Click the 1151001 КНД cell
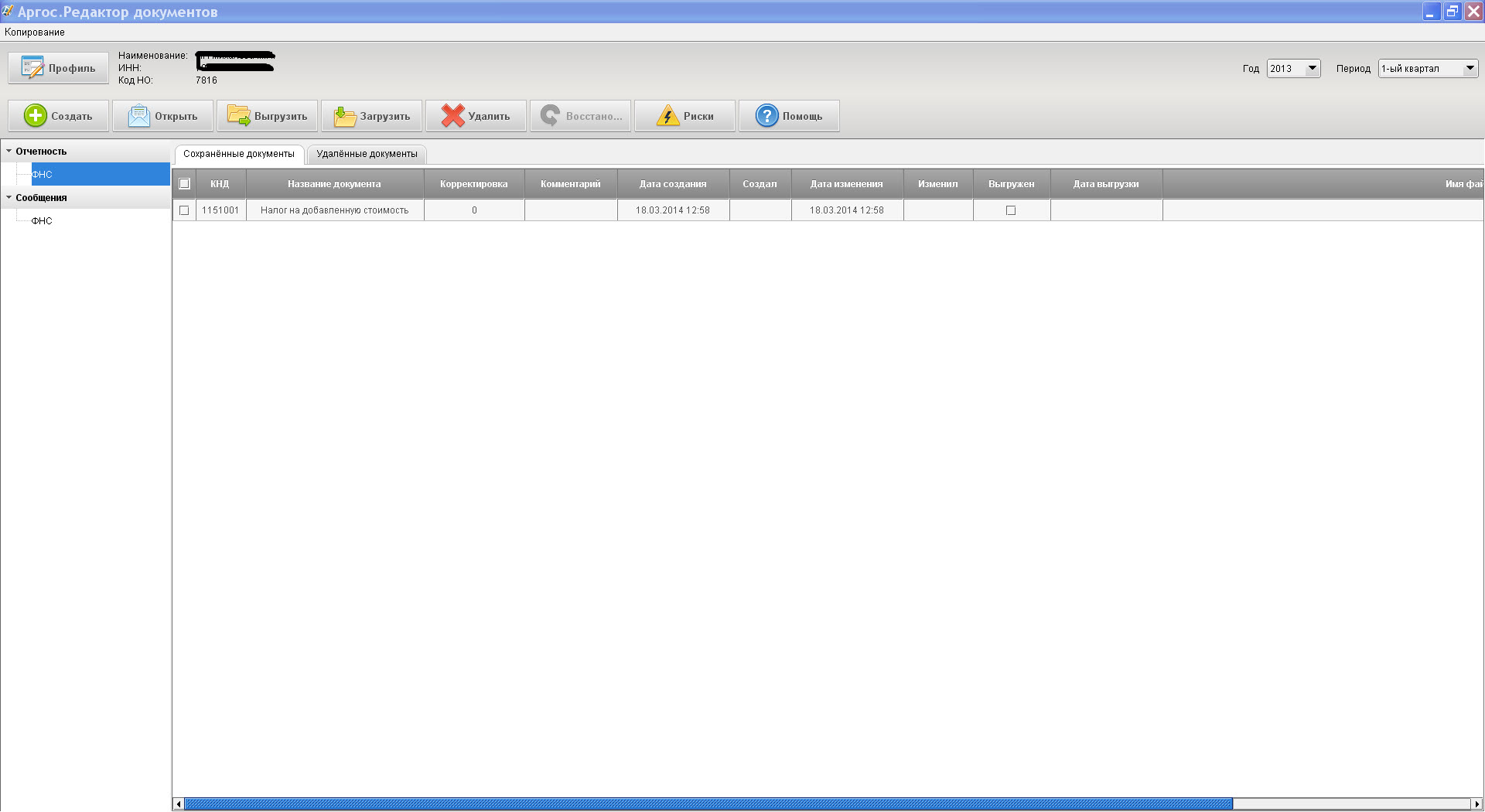This screenshot has height=812, width=1485. [220, 210]
